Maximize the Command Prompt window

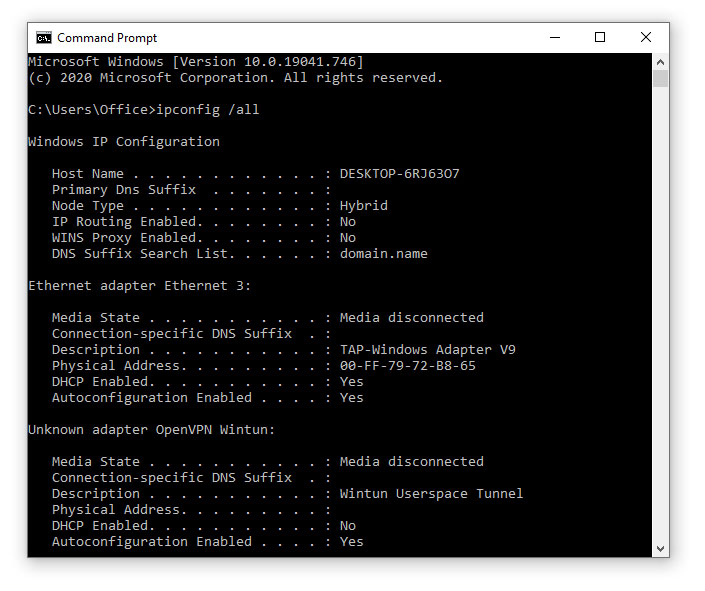point(600,38)
